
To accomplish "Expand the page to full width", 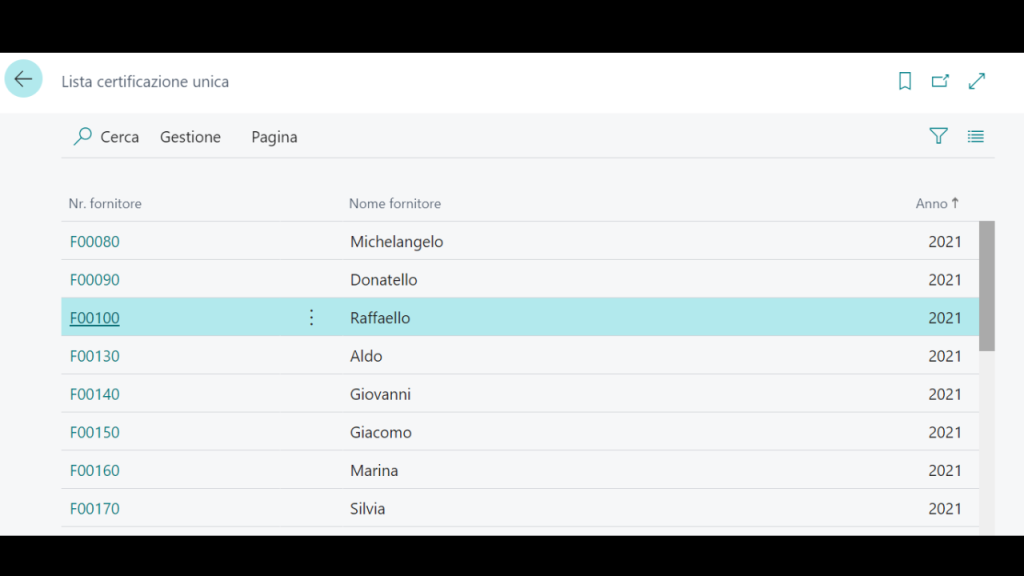I will tap(977, 81).
